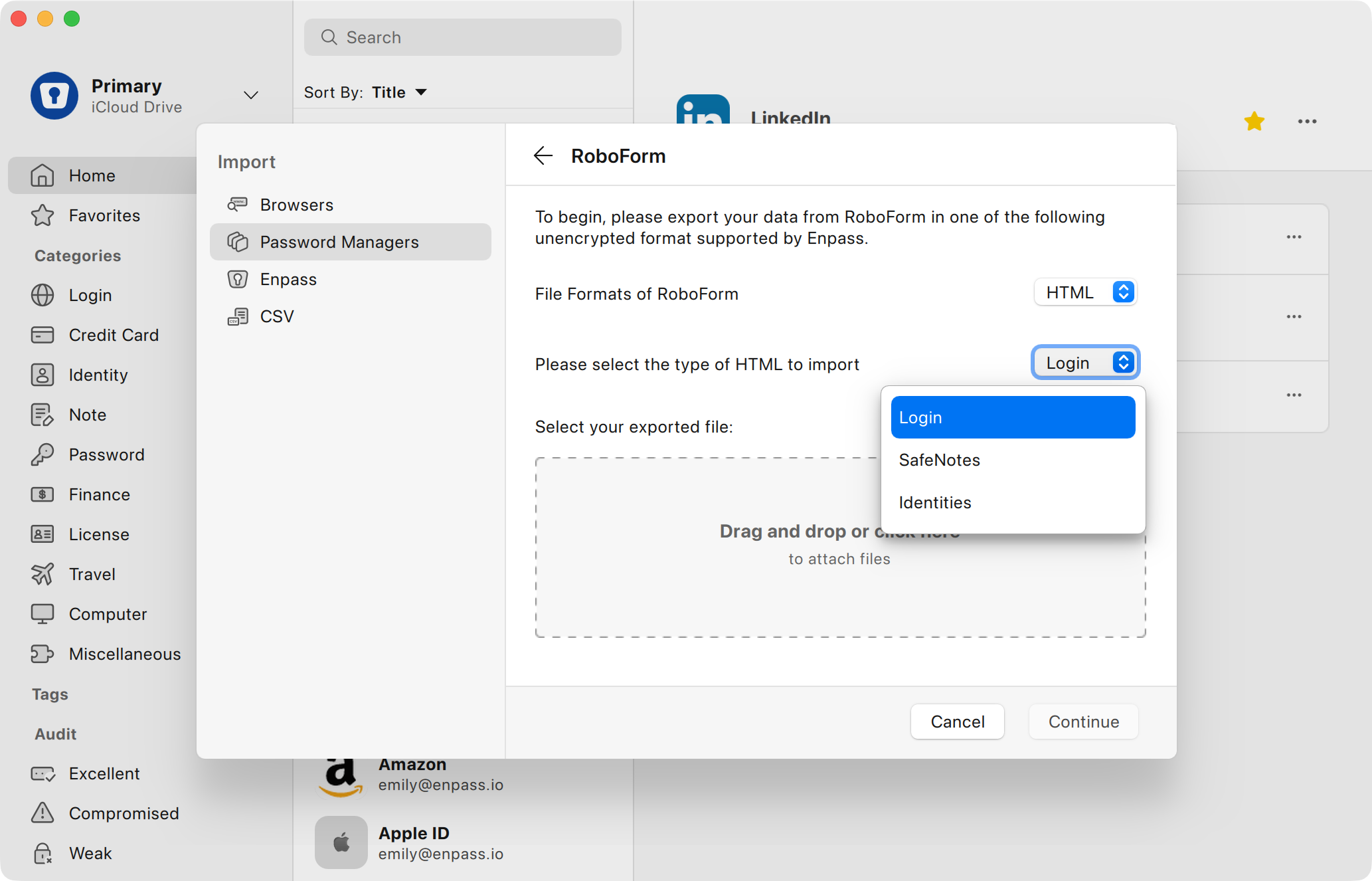Click the macOS green zoom window button
Screen dimensions: 1372x881
point(72,19)
